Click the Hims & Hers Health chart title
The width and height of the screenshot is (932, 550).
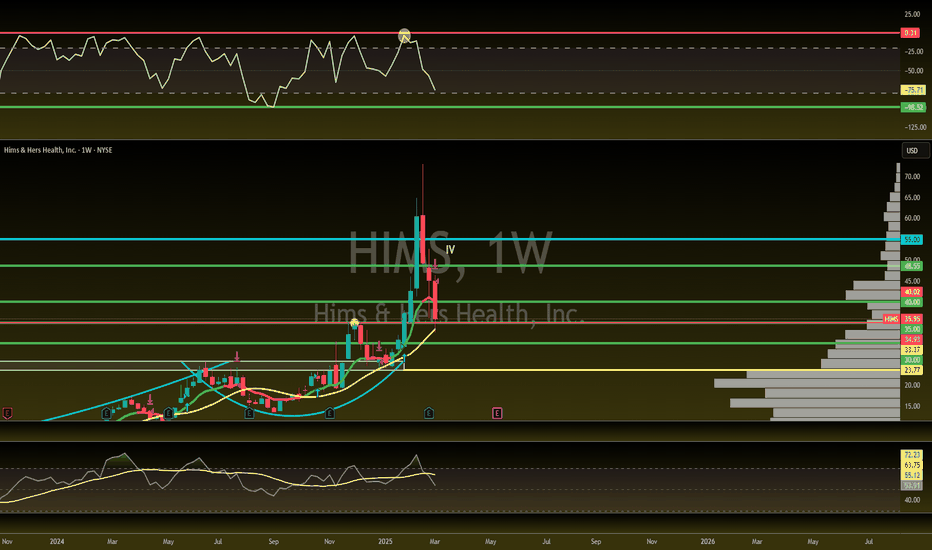click(x=58, y=150)
